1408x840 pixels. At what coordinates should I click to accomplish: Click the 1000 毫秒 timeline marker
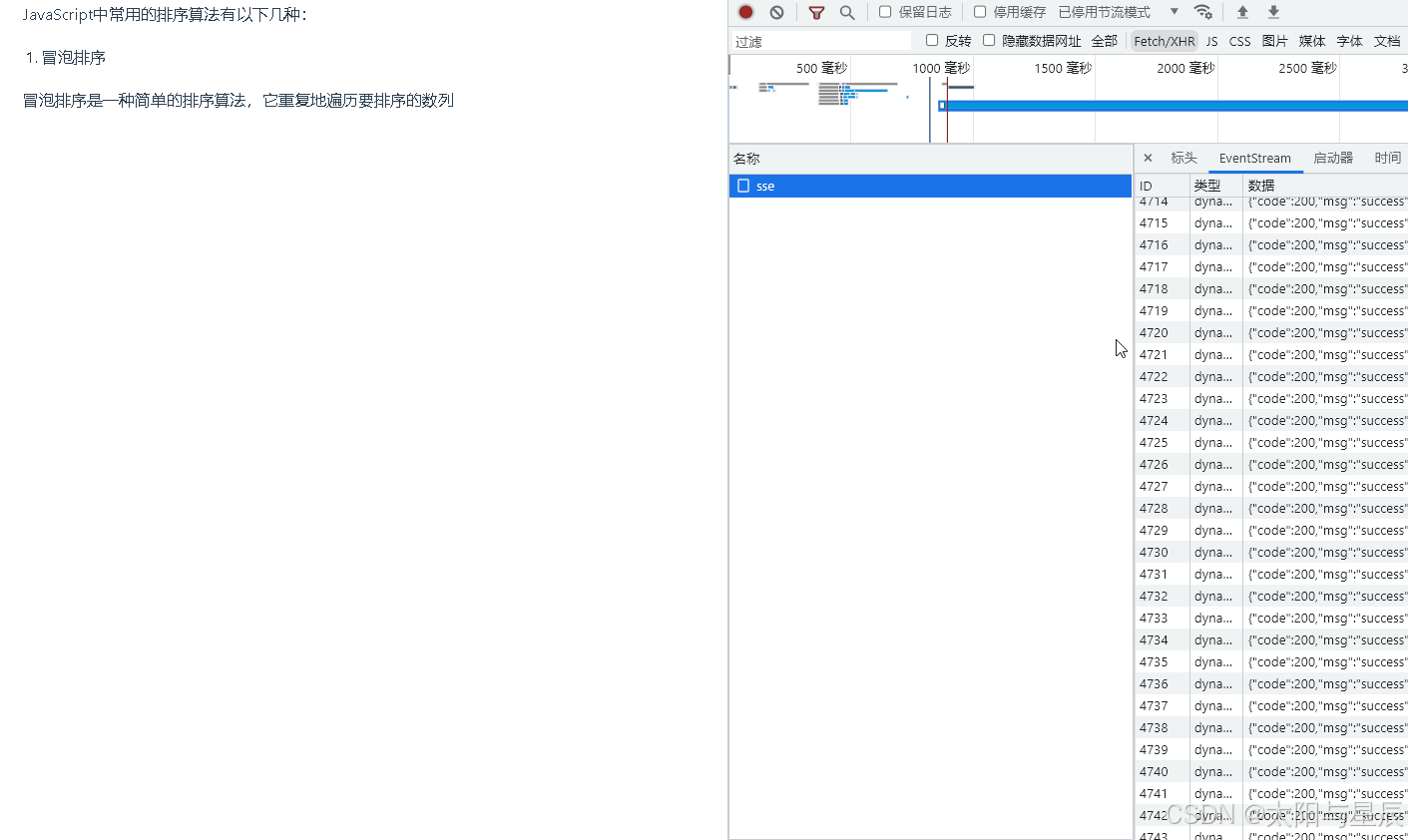pos(940,67)
